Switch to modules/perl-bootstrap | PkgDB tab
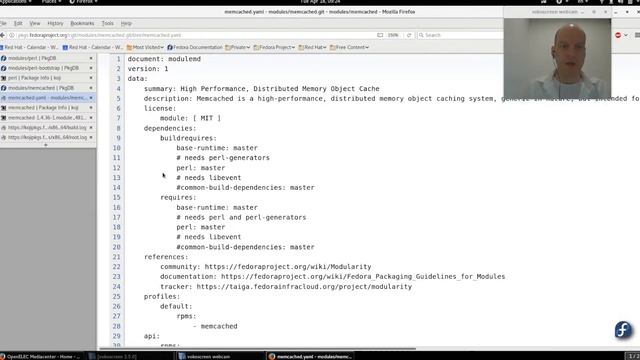This screenshot has width=640, height=360. [x=43, y=68]
